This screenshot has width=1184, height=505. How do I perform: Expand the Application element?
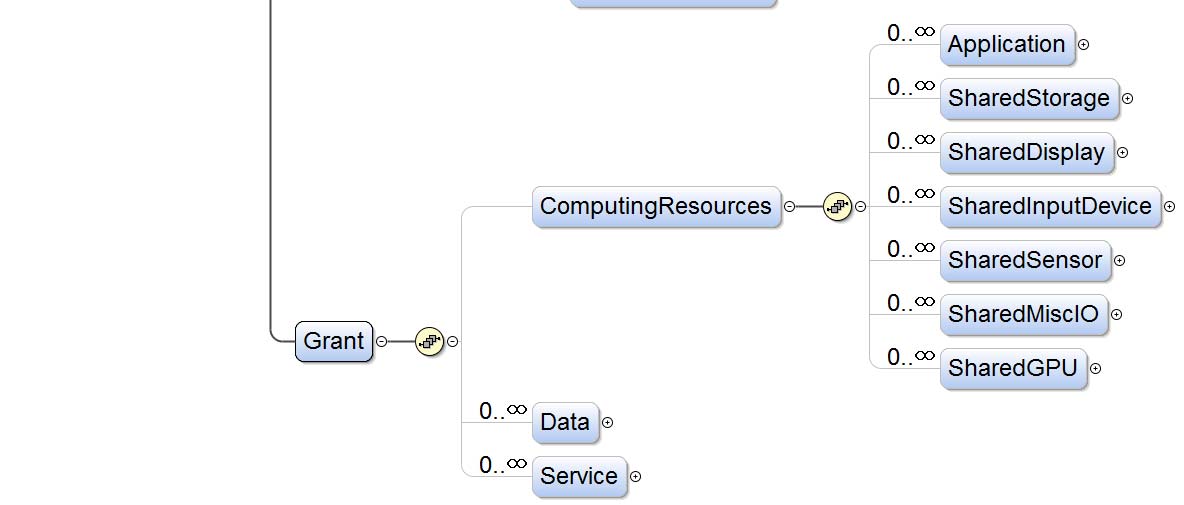1083,45
